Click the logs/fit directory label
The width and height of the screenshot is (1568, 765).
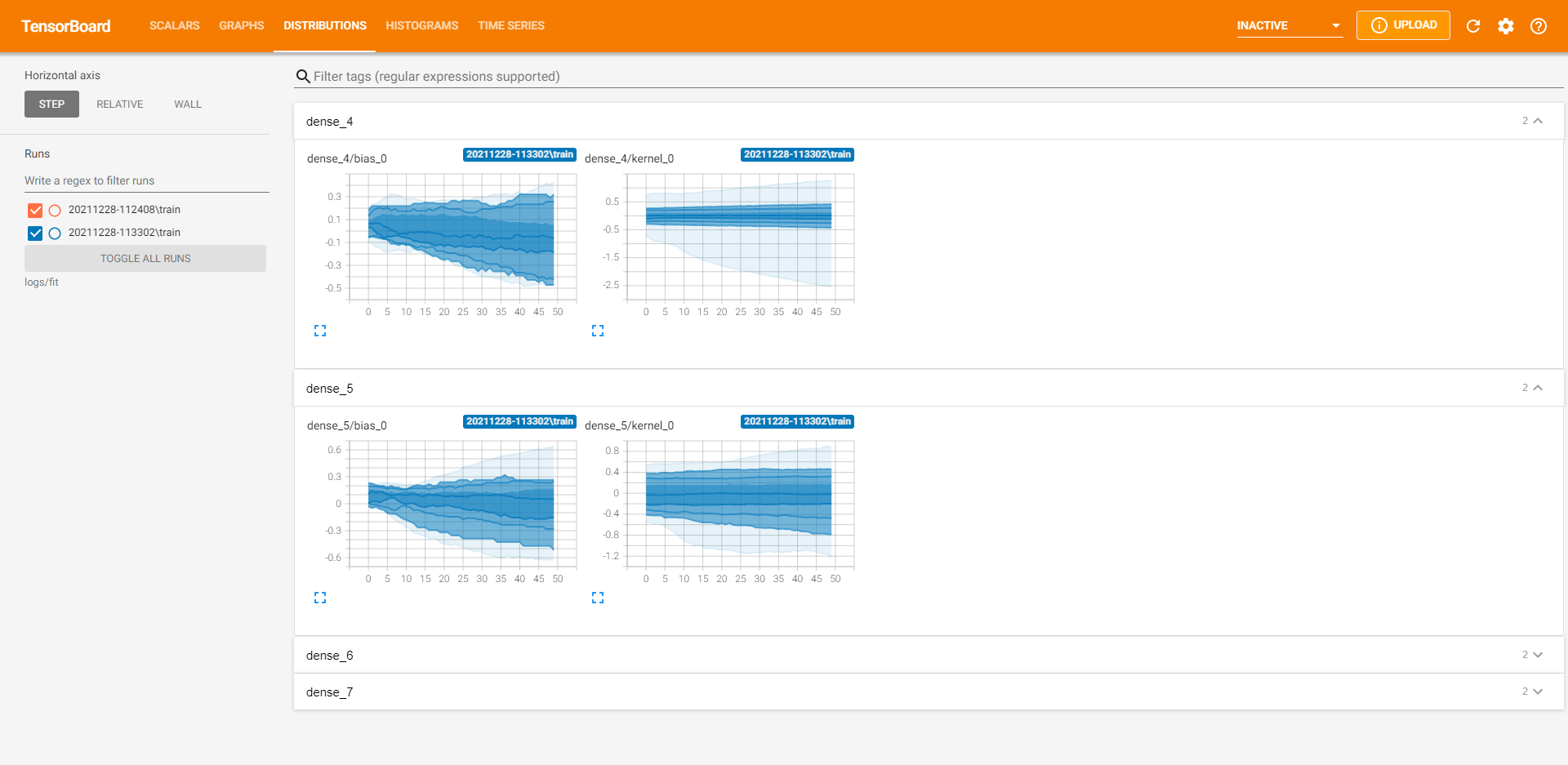click(x=42, y=282)
